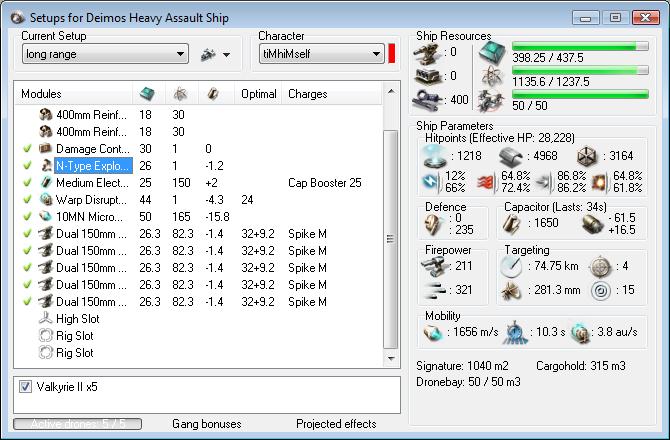This screenshot has width=670, height=440.
Task: Toggle the 10MN Microwarpdrive active checkmark
Action: (x=27, y=217)
